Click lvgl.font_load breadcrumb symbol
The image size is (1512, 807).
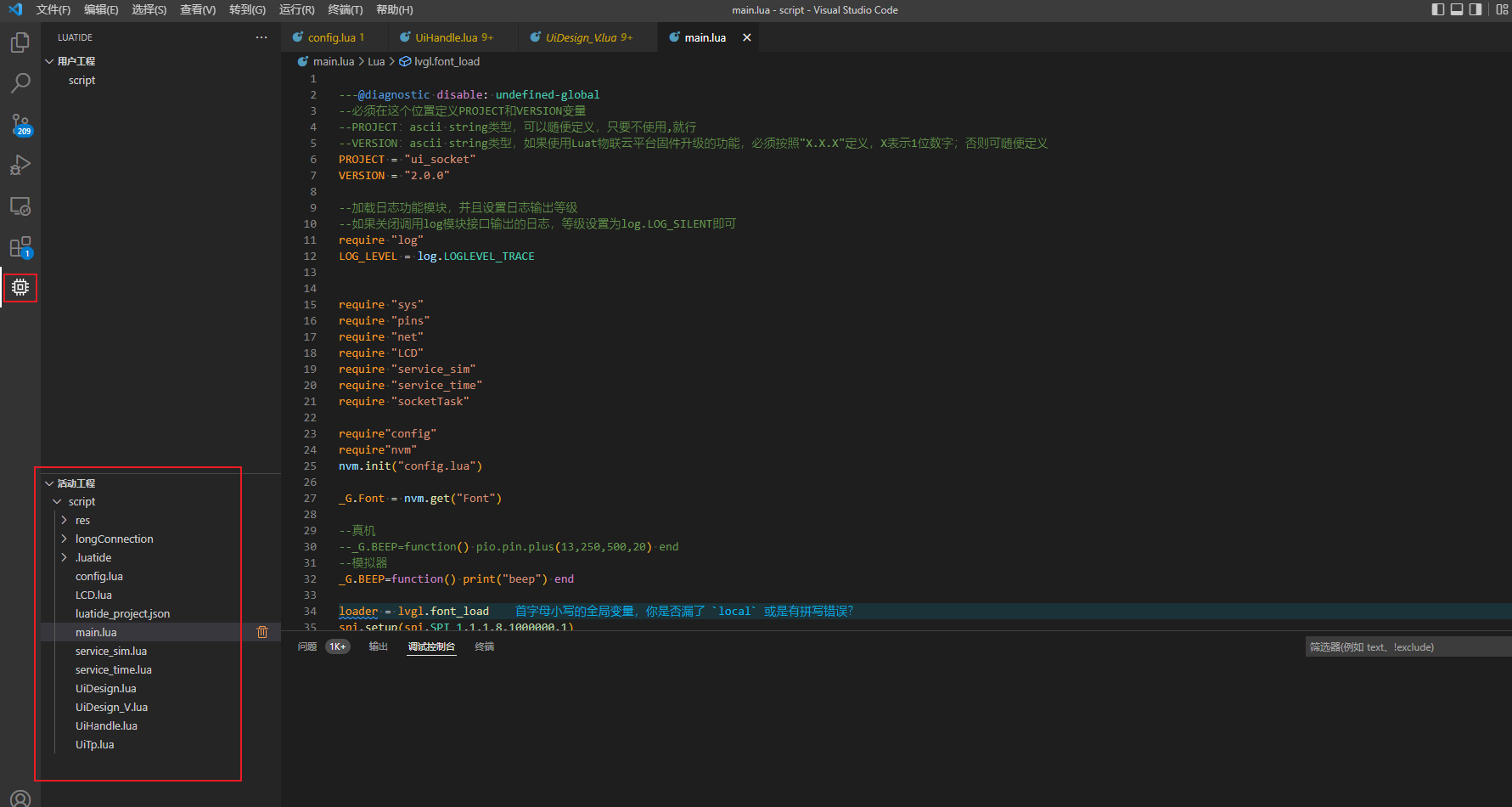coord(447,61)
